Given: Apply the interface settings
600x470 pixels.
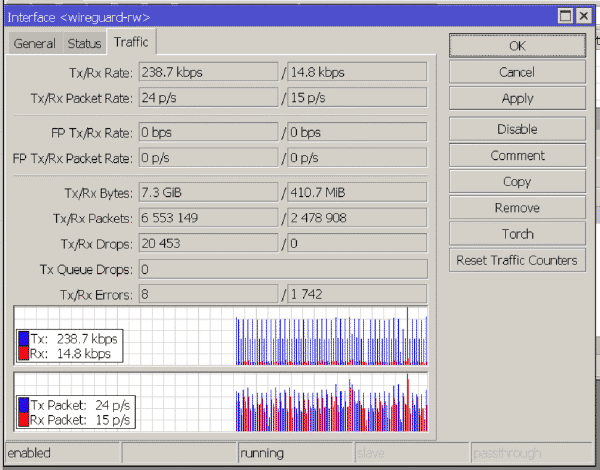Looking at the screenshot, I should pos(517,98).
